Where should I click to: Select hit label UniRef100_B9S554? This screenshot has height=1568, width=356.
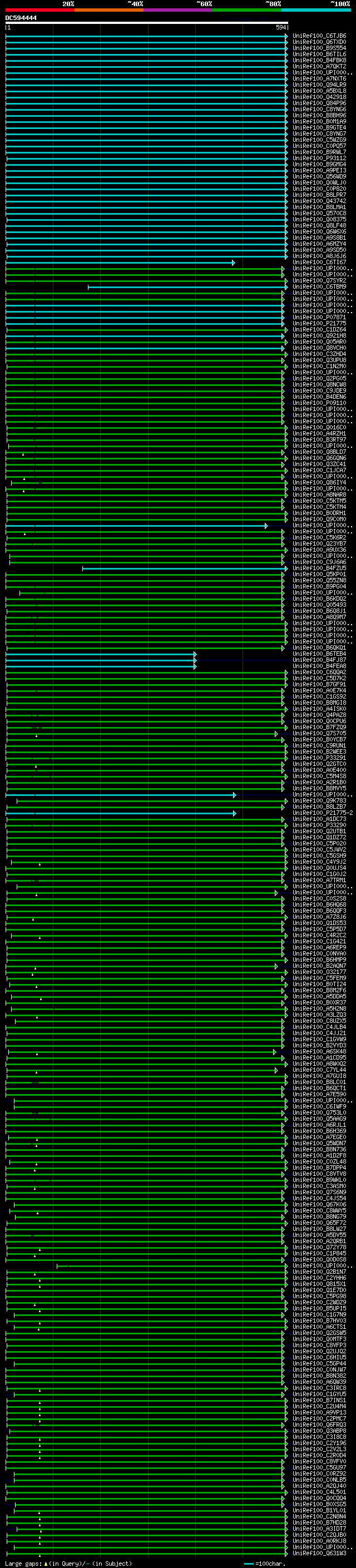coord(319,49)
